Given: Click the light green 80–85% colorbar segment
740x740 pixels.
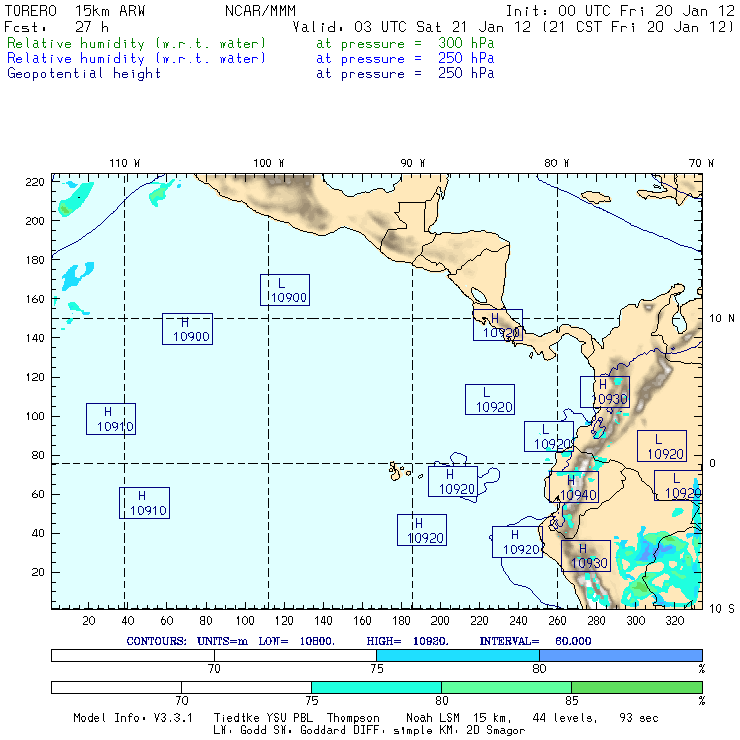Looking at the screenshot, I should pyautogui.click(x=506, y=688).
